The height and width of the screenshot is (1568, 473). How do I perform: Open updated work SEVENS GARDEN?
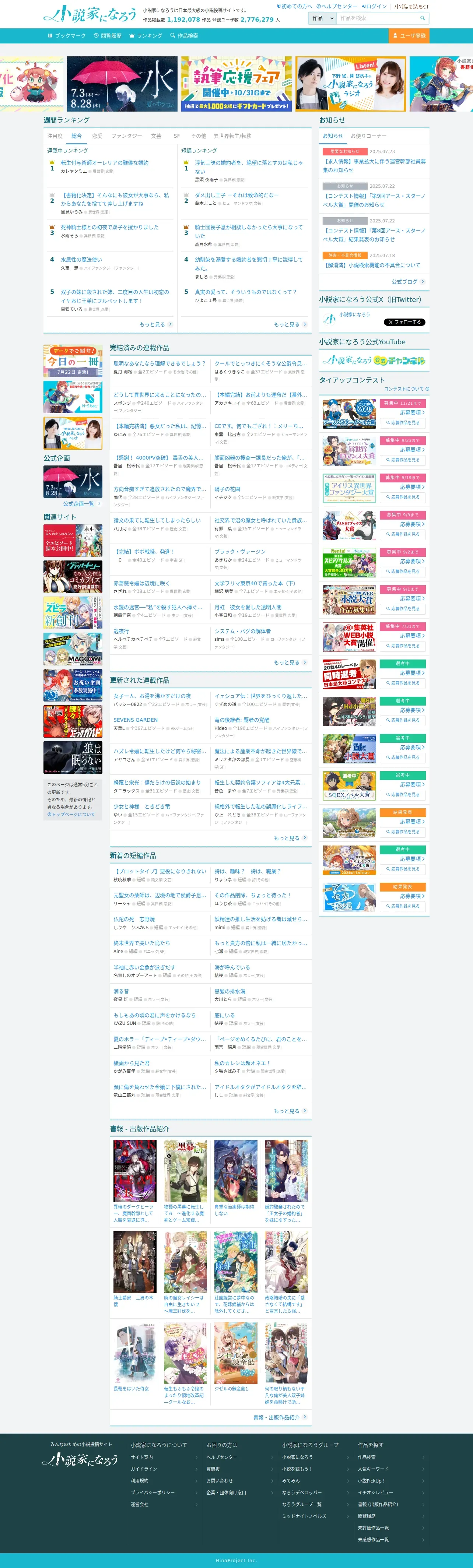[135, 720]
